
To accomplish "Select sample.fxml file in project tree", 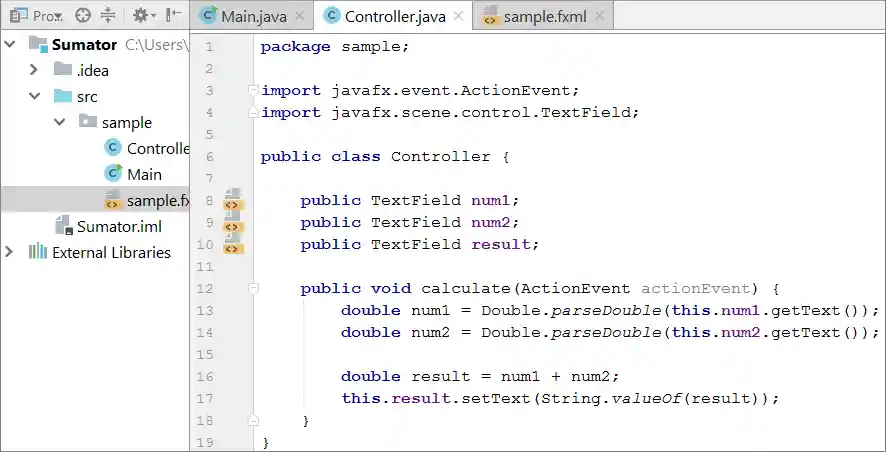I will coord(158,201).
